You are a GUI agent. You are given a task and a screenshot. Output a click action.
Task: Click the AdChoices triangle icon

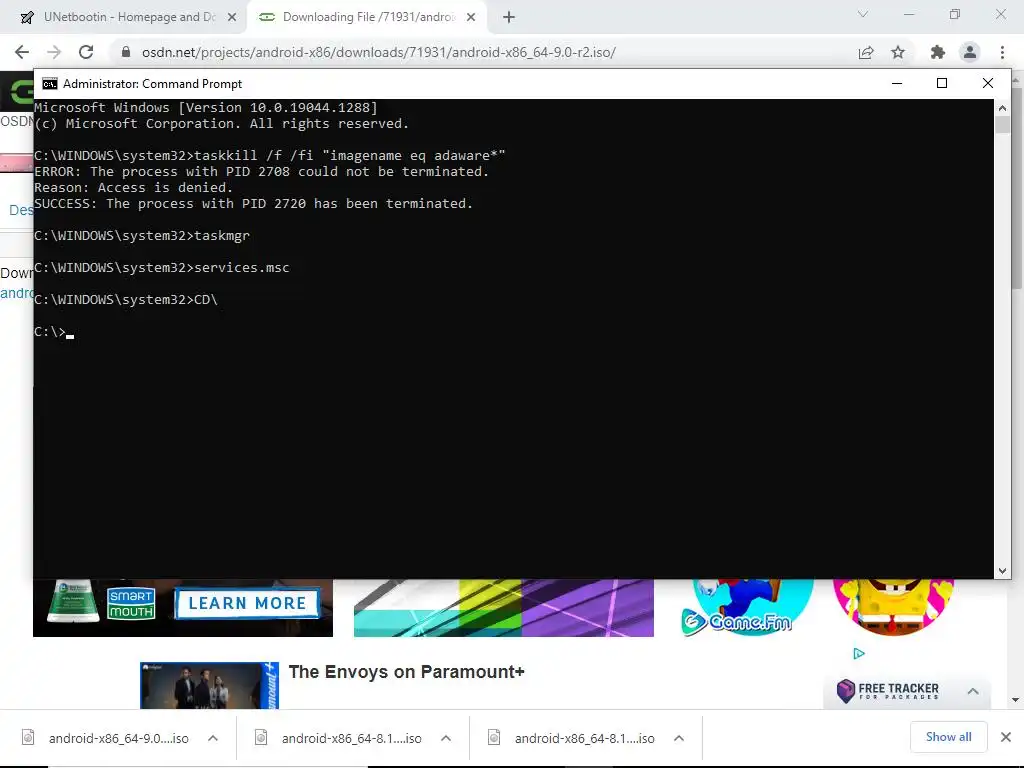click(859, 654)
